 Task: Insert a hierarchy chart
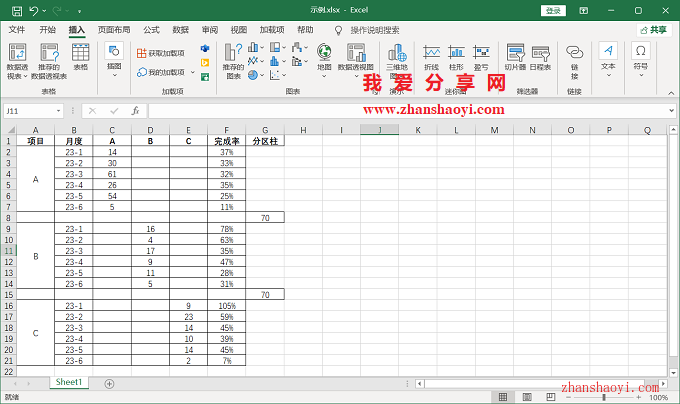click(275, 47)
